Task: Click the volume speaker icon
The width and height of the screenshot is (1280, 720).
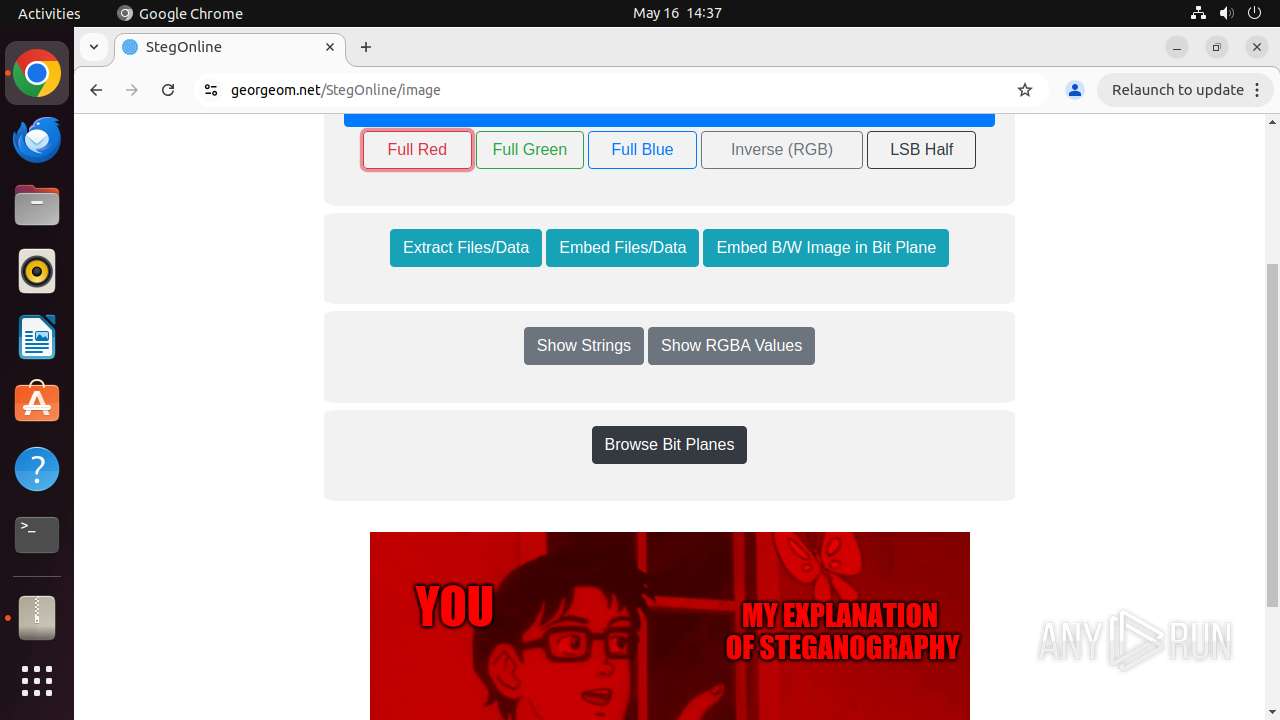Action: point(1226,13)
